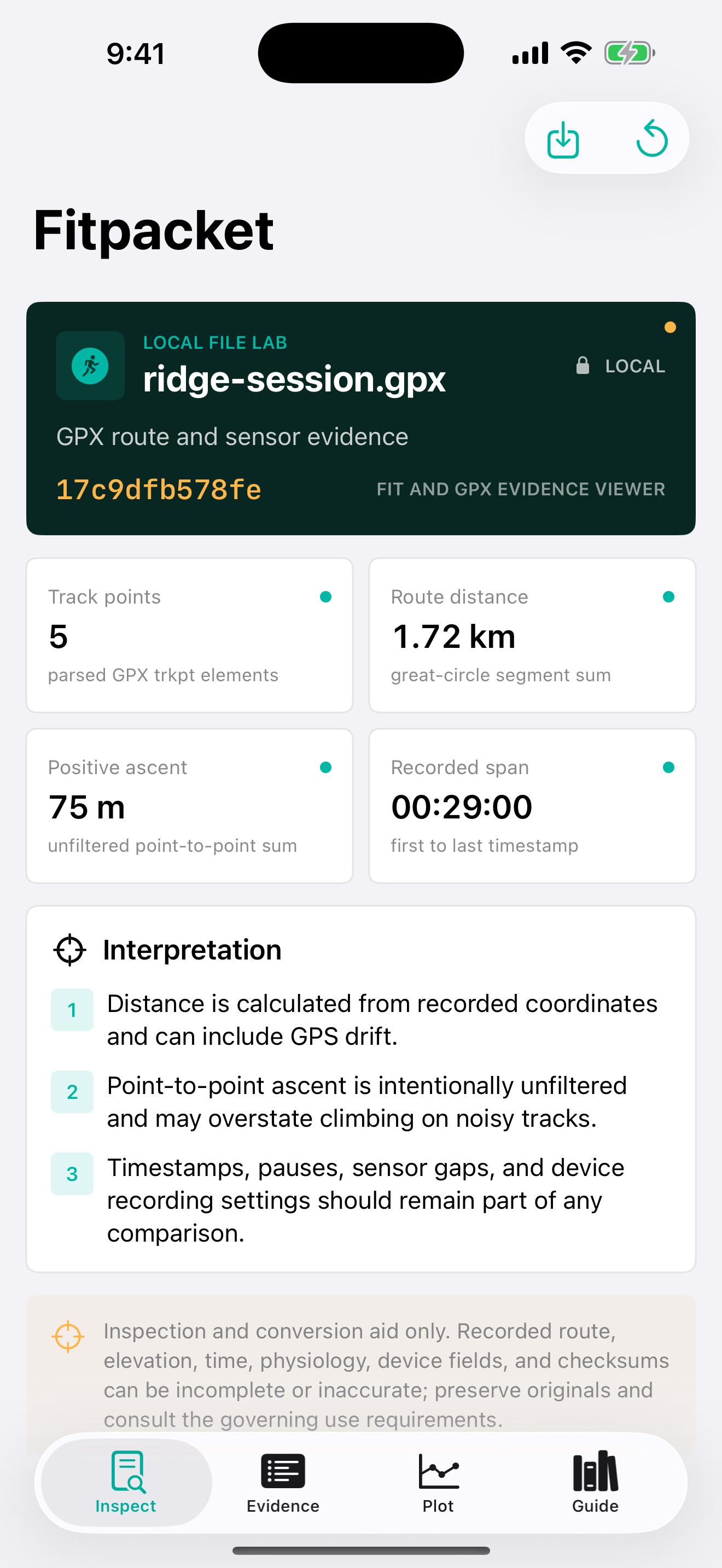Image resolution: width=722 pixels, height=1568 pixels.
Task: Tap the lock icon beside LOCAL
Action: (x=583, y=365)
